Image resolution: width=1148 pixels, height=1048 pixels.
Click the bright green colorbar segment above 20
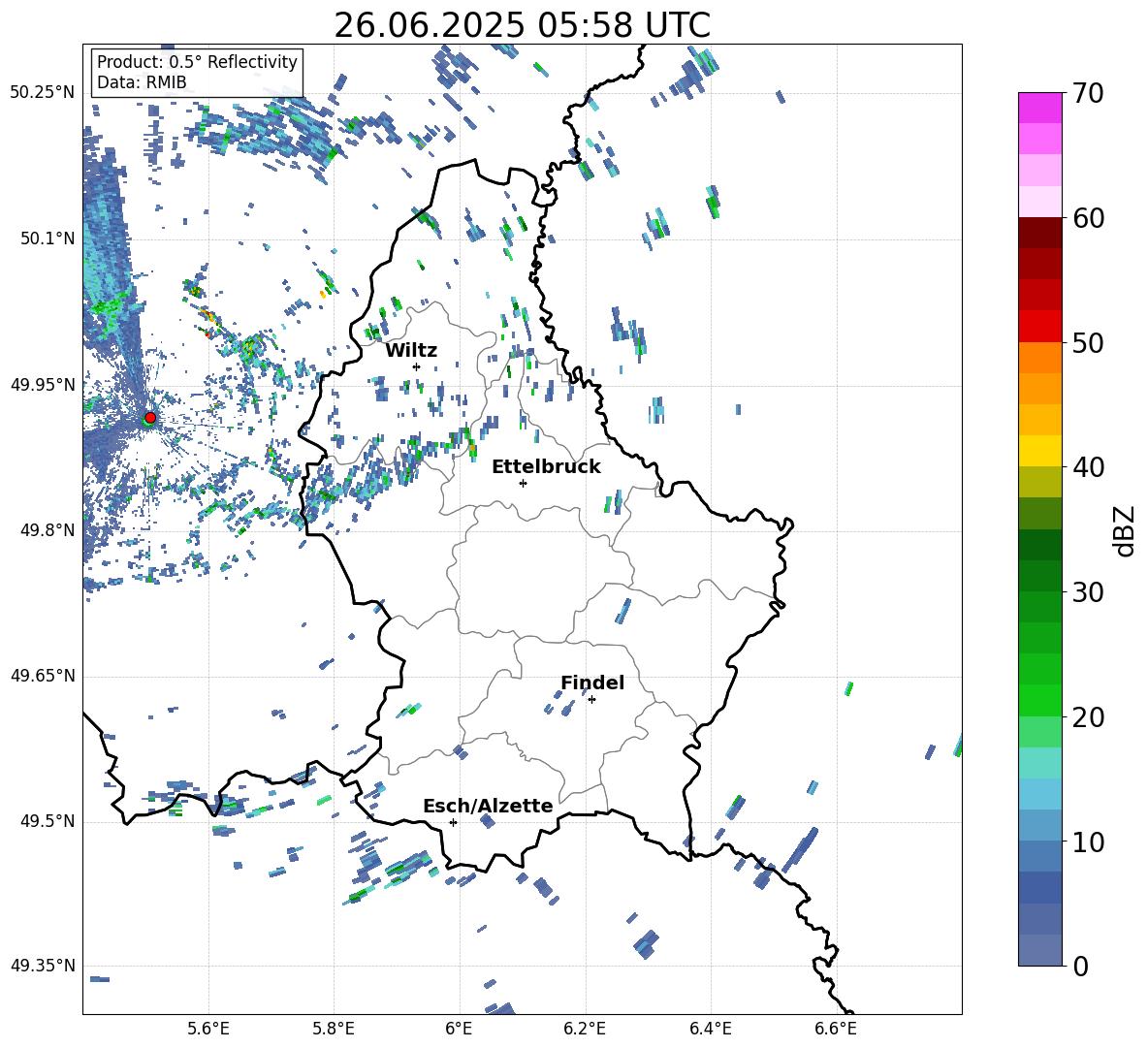point(1040,700)
